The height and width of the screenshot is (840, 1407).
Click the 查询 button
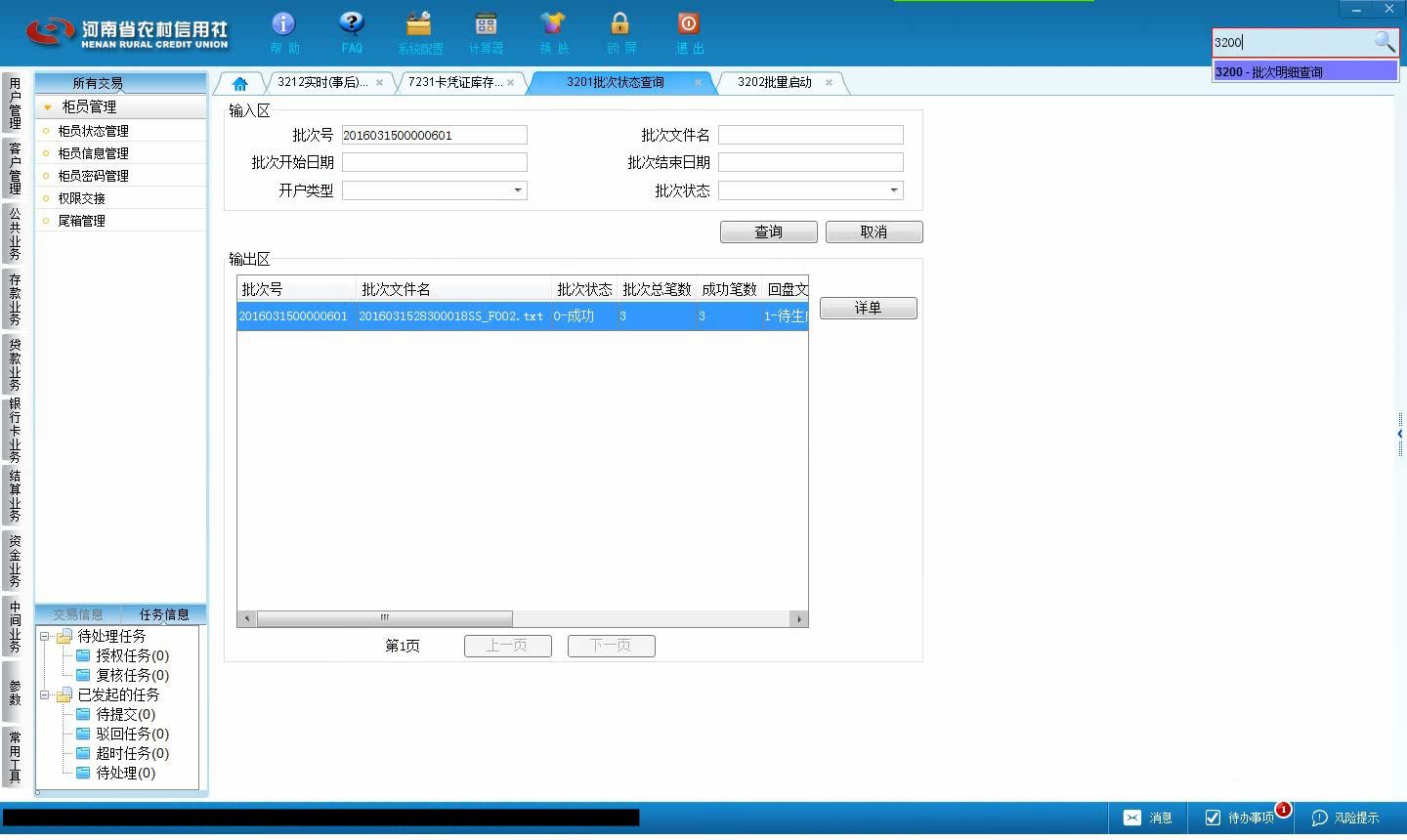(769, 231)
